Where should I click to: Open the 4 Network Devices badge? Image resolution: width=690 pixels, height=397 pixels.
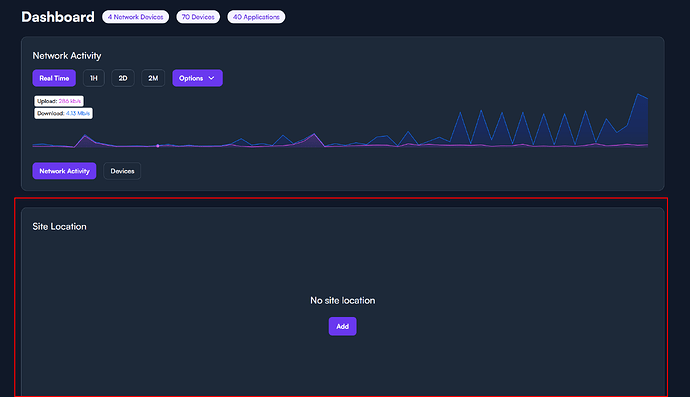(136, 17)
